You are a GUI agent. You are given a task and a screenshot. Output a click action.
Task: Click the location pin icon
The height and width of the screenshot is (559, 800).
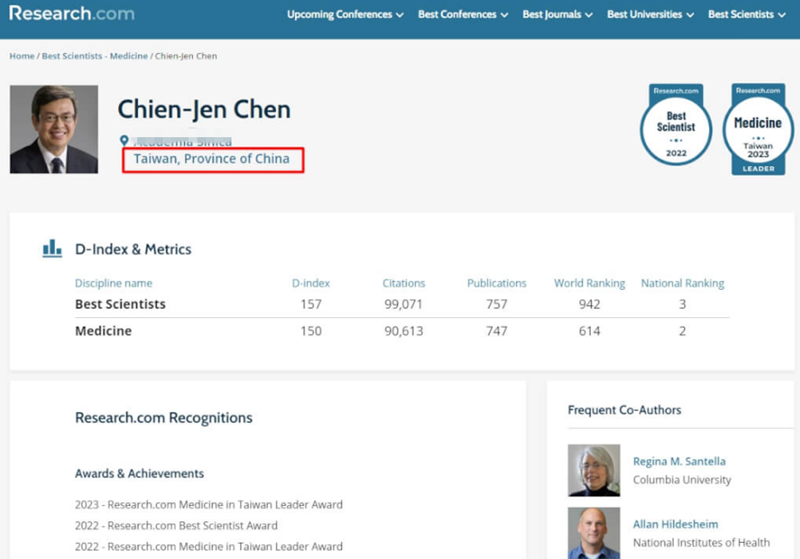(x=124, y=141)
